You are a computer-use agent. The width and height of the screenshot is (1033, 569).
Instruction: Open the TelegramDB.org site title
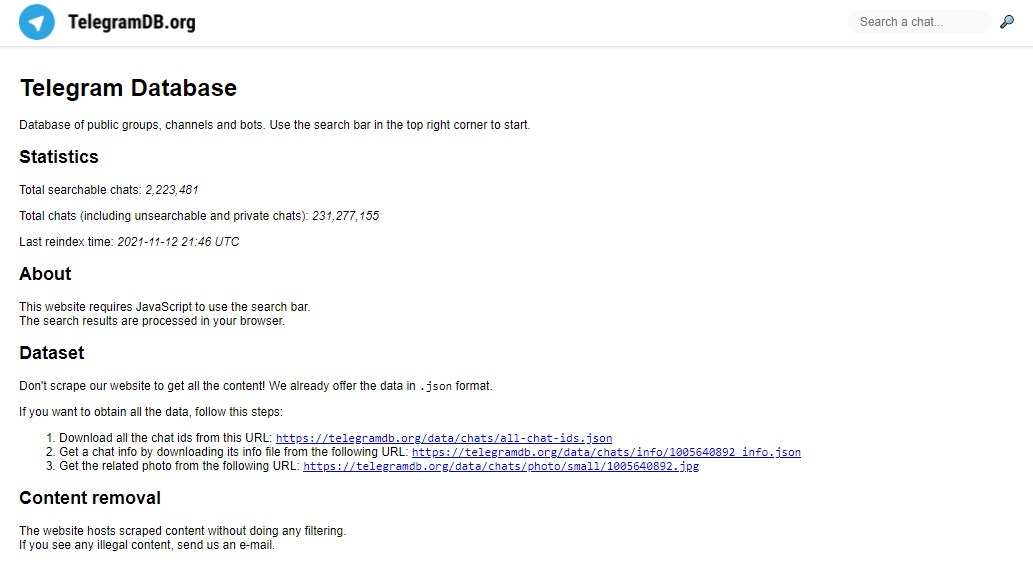pyautogui.click(x=132, y=22)
